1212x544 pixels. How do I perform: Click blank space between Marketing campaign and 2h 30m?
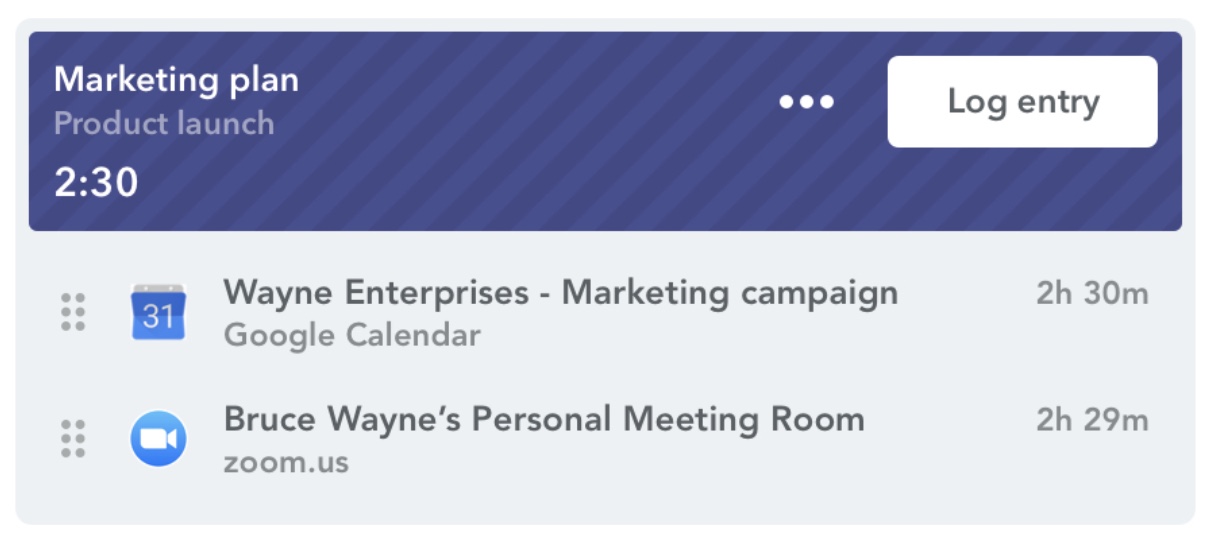click(965, 294)
